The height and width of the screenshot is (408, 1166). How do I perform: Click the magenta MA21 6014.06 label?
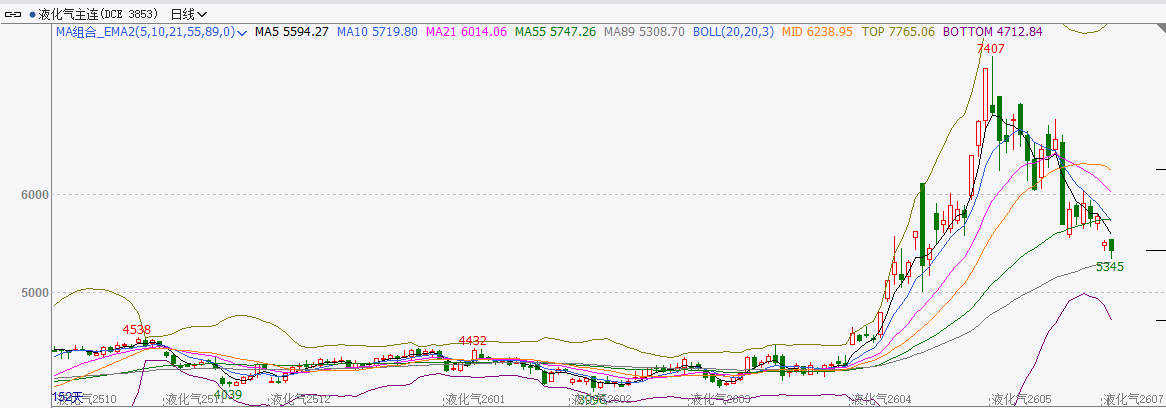(x=466, y=32)
